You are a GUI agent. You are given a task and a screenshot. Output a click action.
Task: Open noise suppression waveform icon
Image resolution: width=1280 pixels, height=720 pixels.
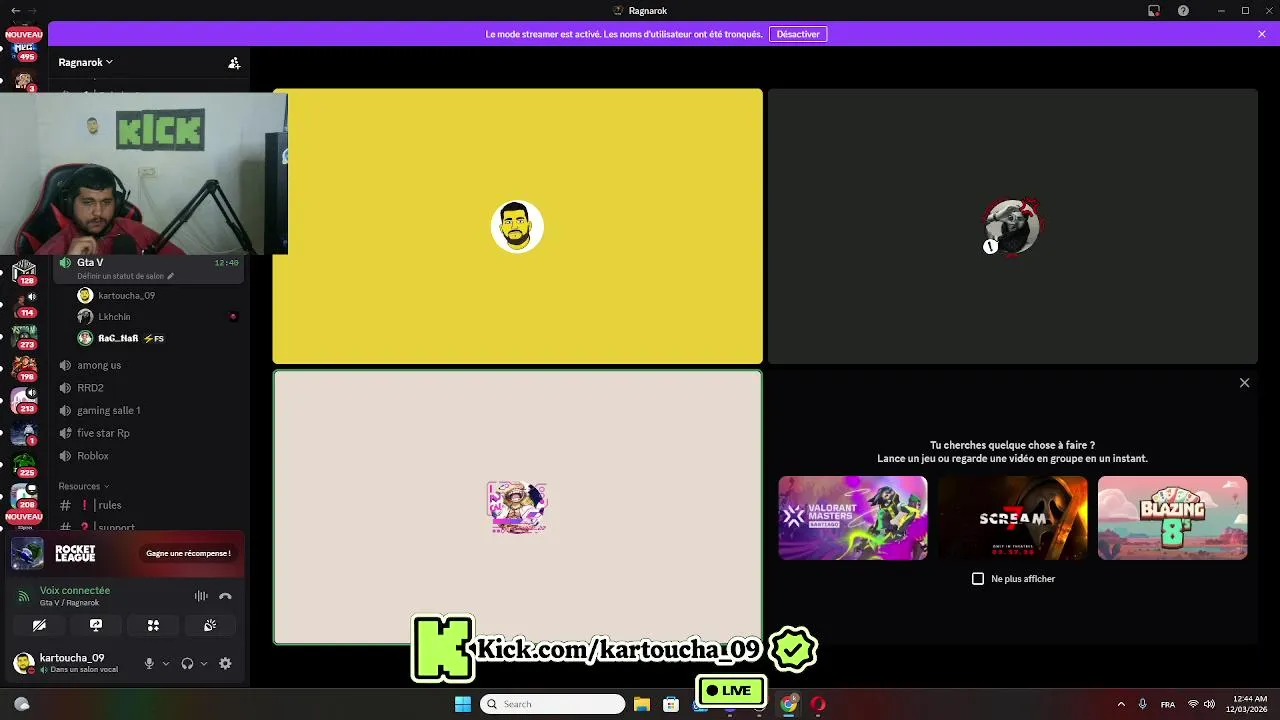click(x=201, y=596)
